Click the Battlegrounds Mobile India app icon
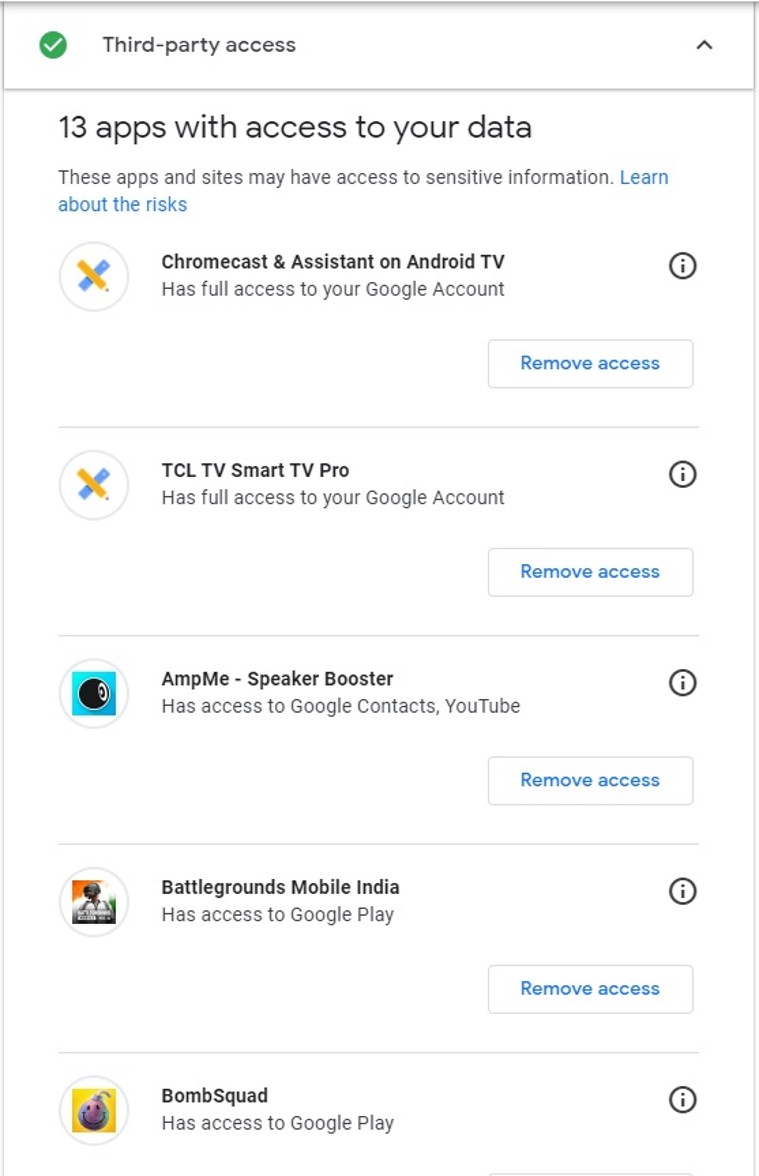The height and width of the screenshot is (1176, 759). (x=94, y=901)
